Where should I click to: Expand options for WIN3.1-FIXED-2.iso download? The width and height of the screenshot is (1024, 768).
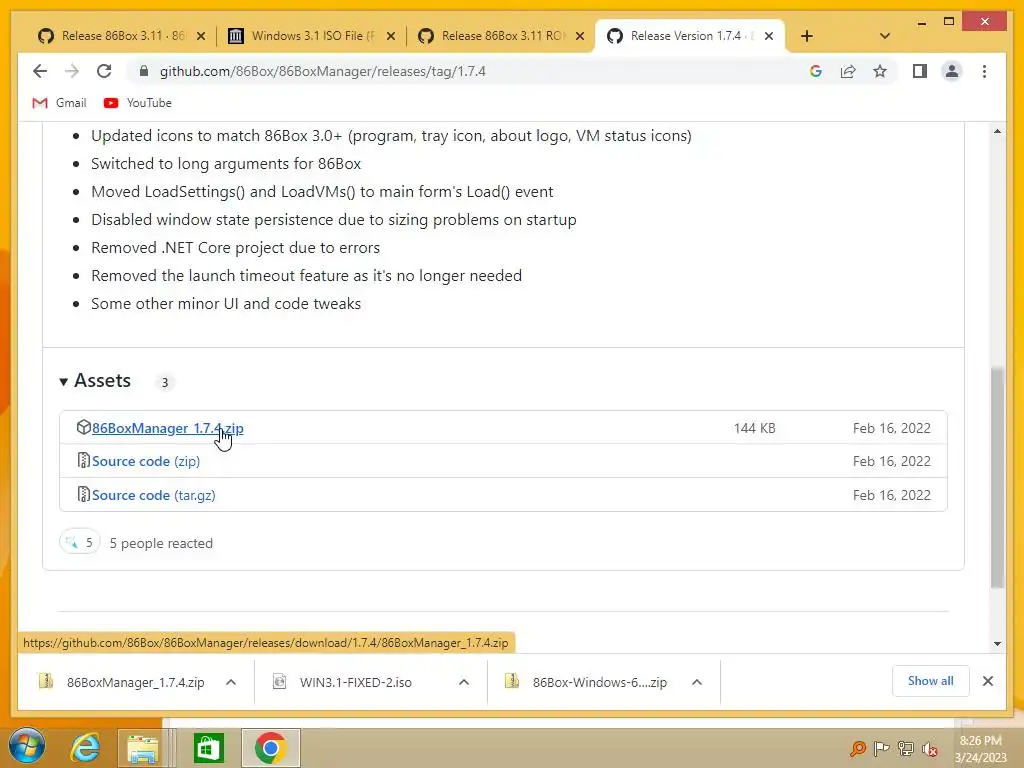coord(464,682)
